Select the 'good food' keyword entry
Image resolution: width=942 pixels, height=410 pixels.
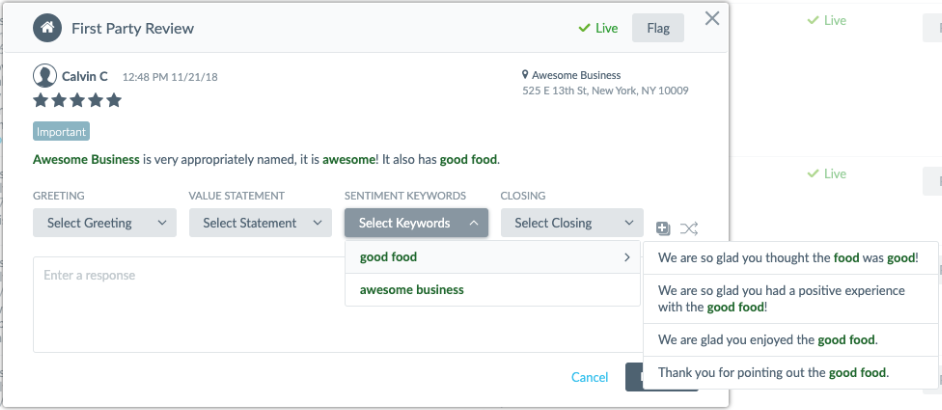pos(493,257)
